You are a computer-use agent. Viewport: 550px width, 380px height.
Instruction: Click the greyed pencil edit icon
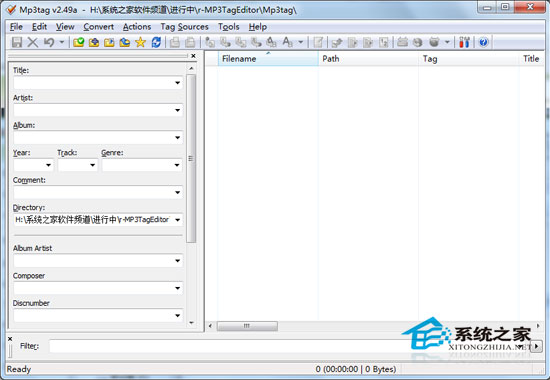click(x=337, y=42)
